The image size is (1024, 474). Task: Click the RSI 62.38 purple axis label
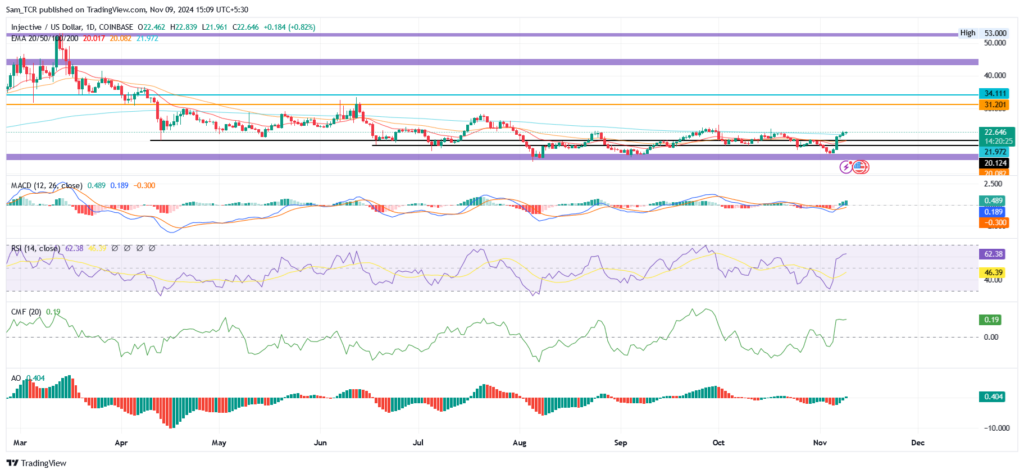(994, 253)
